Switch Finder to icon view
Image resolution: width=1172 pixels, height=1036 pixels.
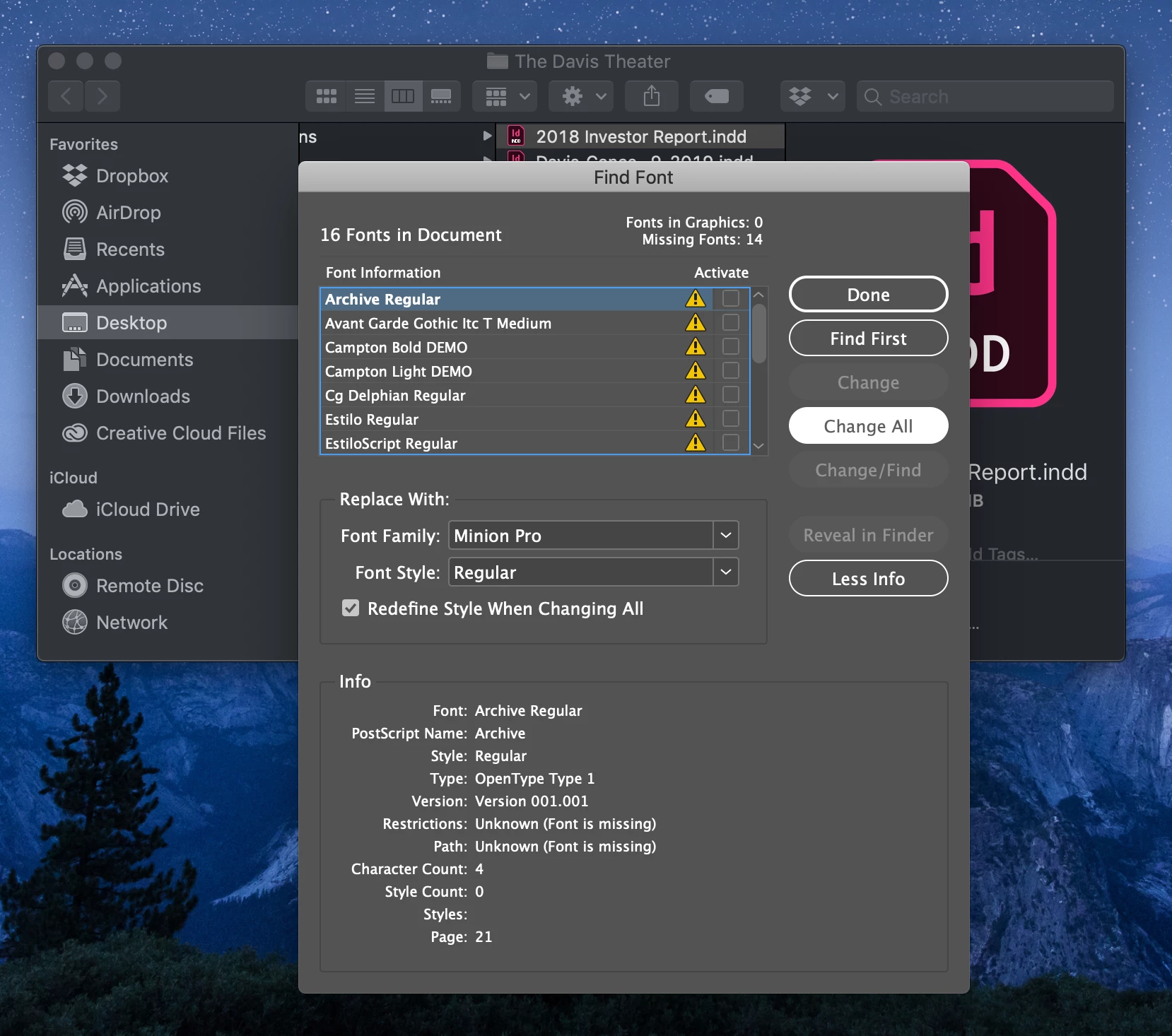(326, 96)
